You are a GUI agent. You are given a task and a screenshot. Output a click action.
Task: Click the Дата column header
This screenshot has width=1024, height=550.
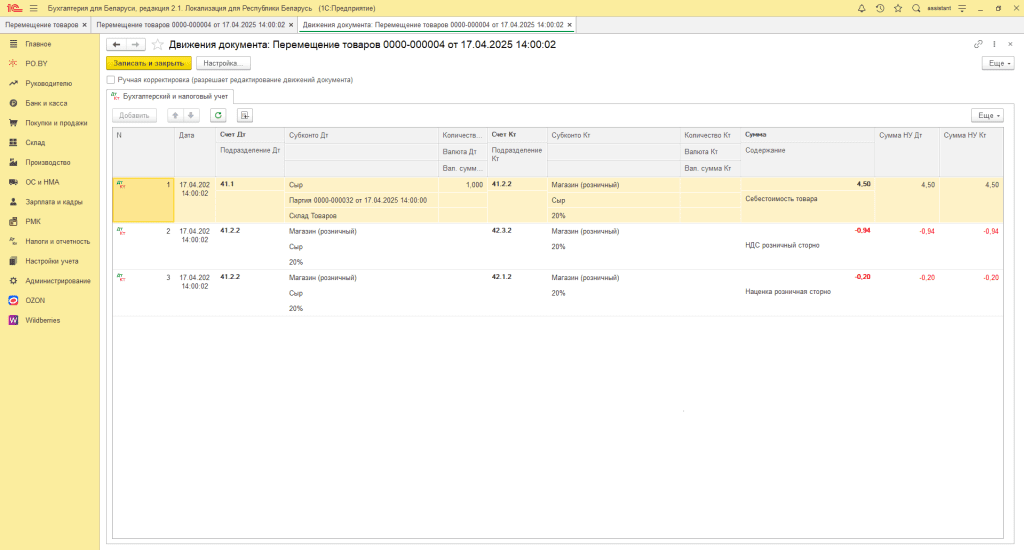tap(195, 152)
